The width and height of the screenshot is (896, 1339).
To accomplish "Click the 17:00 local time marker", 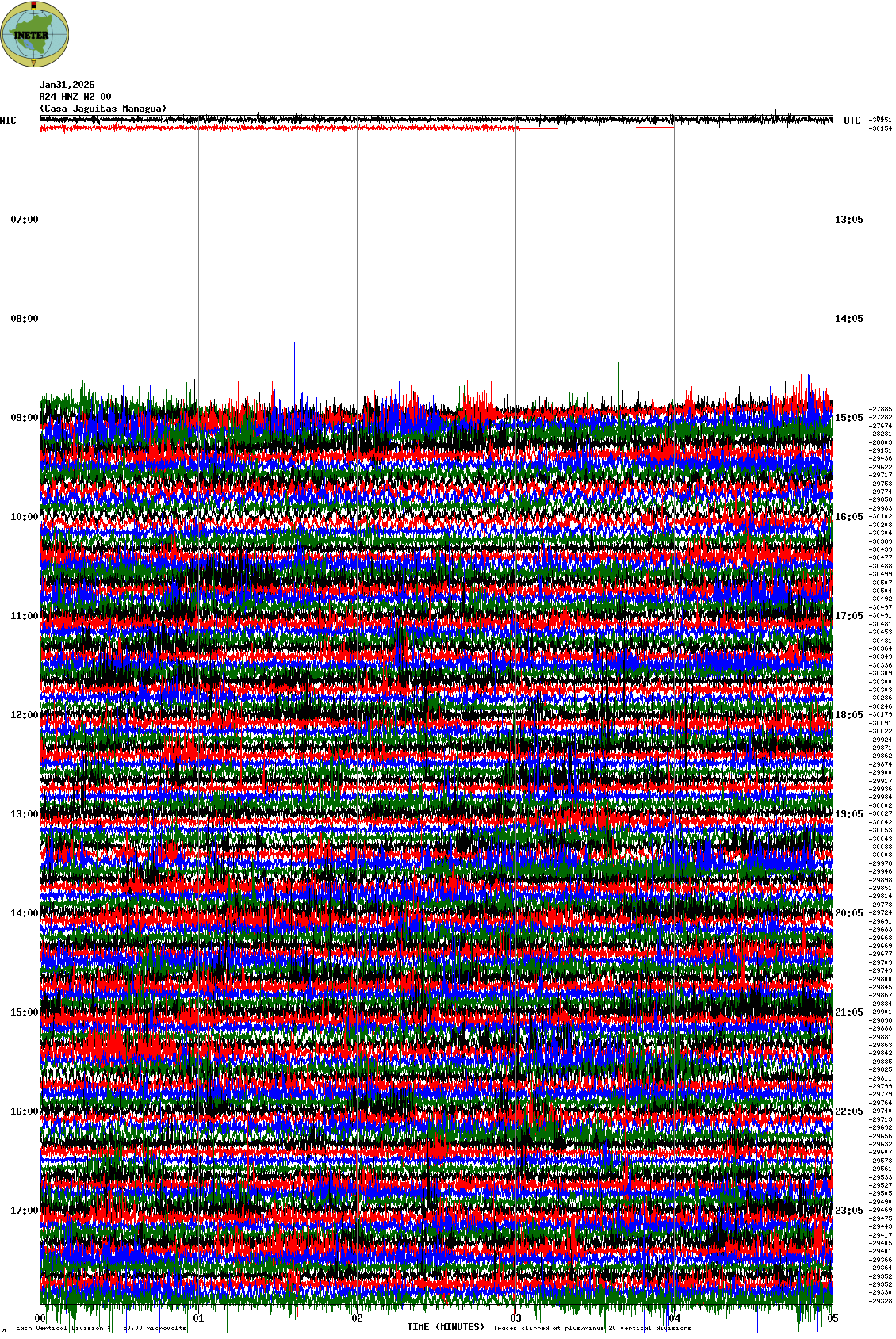I will (x=24, y=1211).
